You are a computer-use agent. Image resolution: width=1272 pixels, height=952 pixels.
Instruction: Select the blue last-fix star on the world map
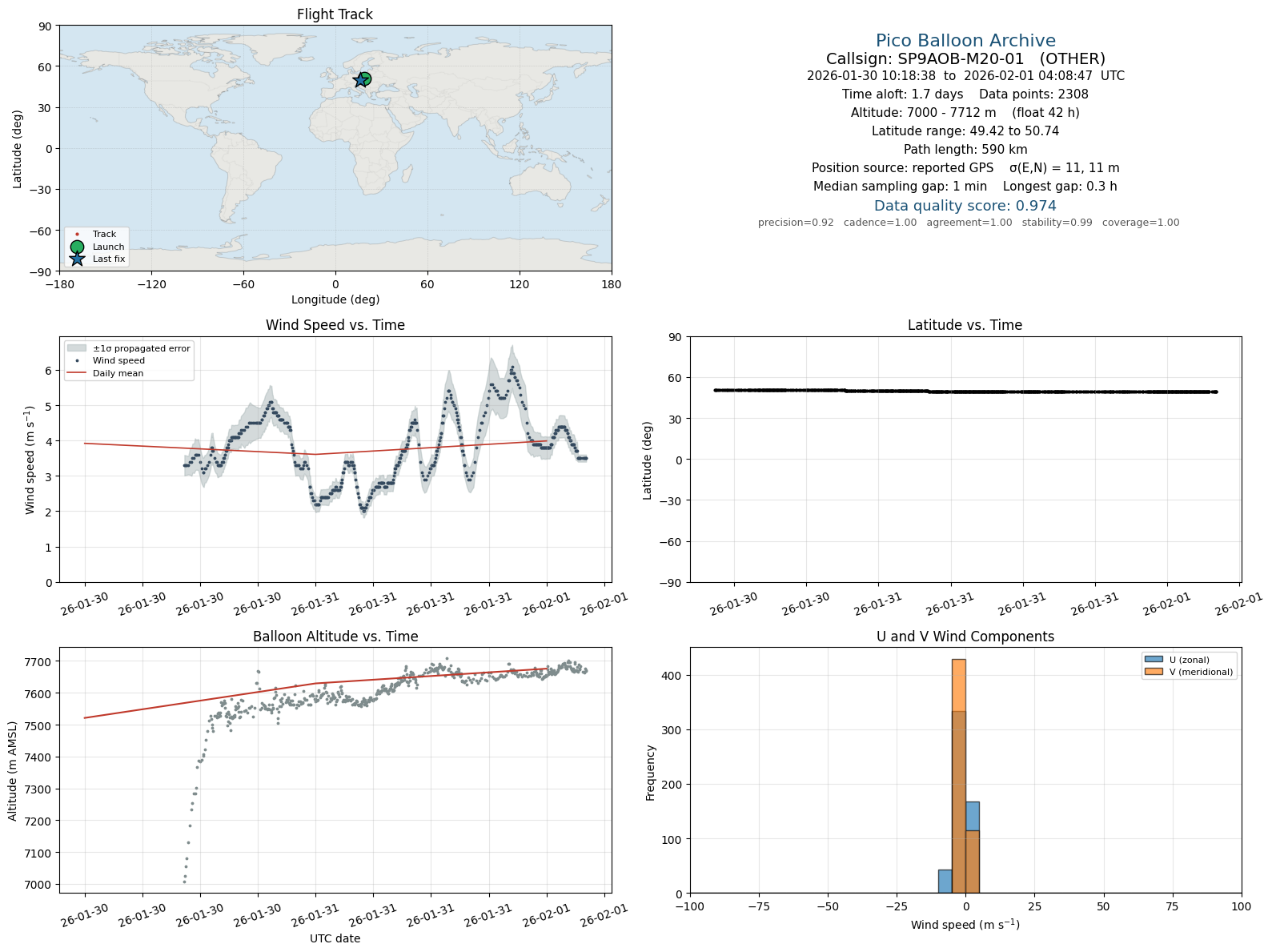click(x=360, y=80)
